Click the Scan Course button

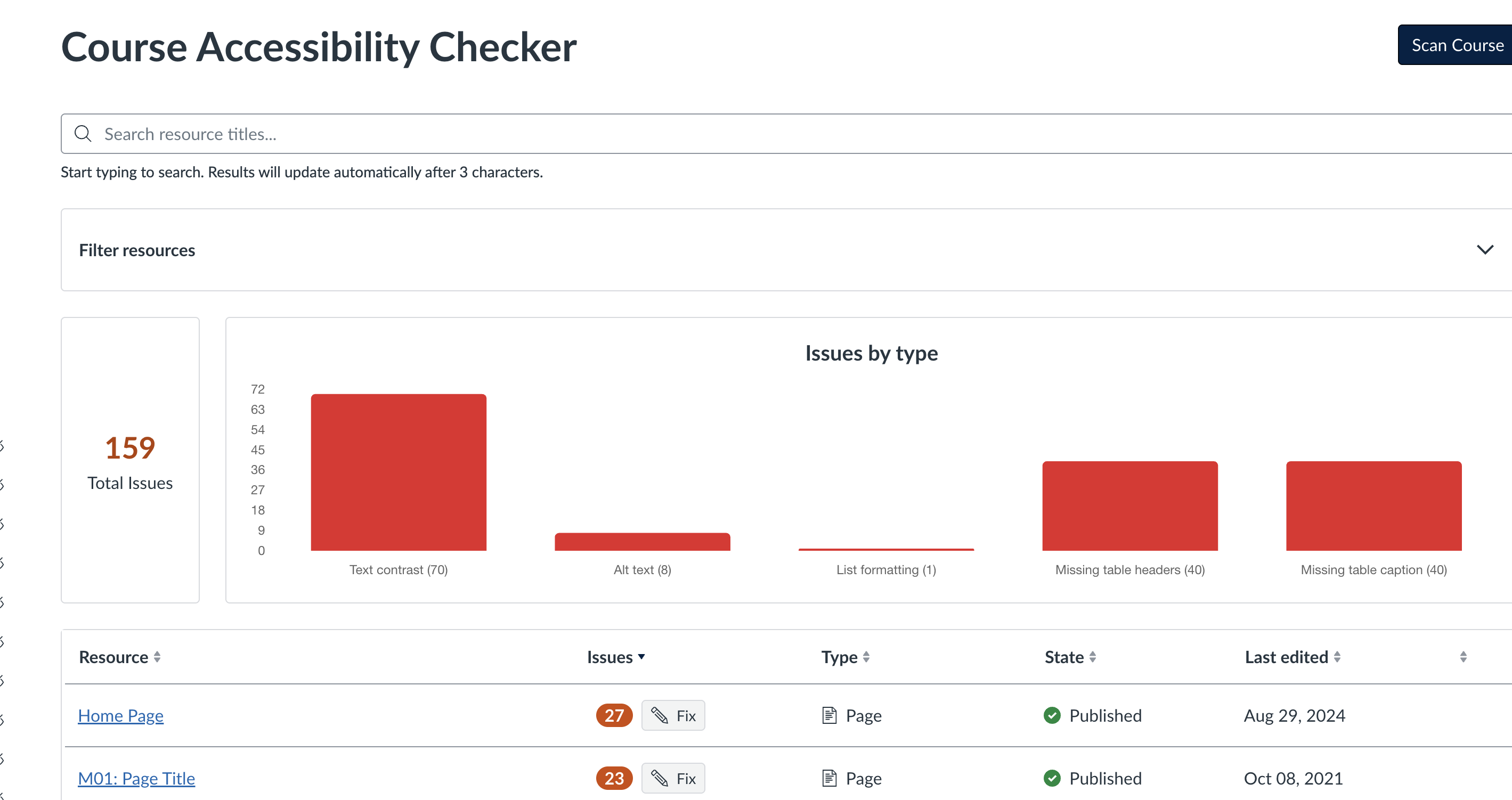point(1455,44)
